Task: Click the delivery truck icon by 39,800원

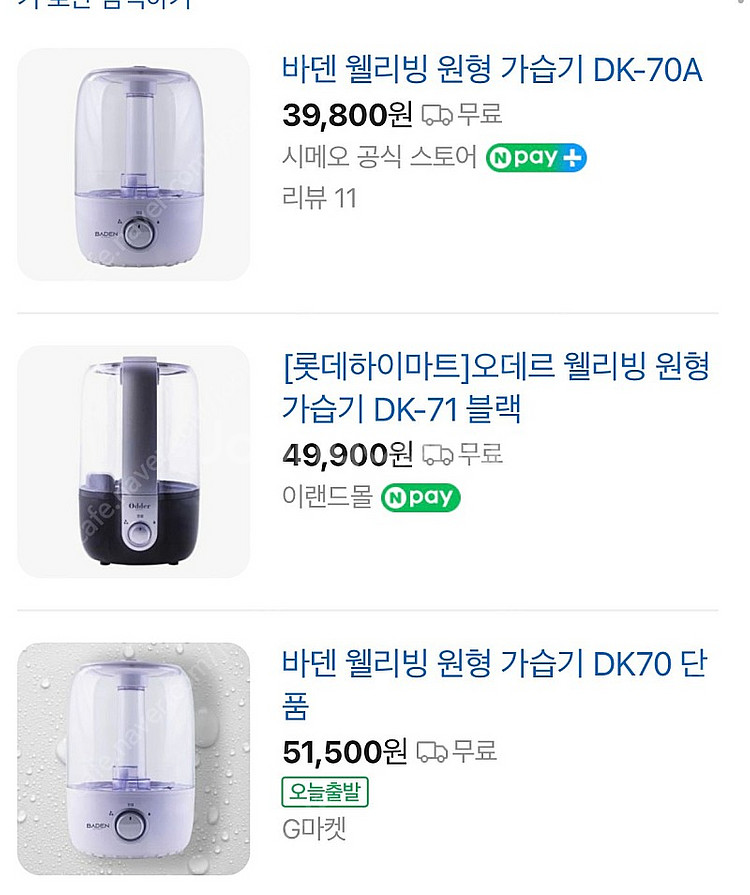Action: coord(437,115)
